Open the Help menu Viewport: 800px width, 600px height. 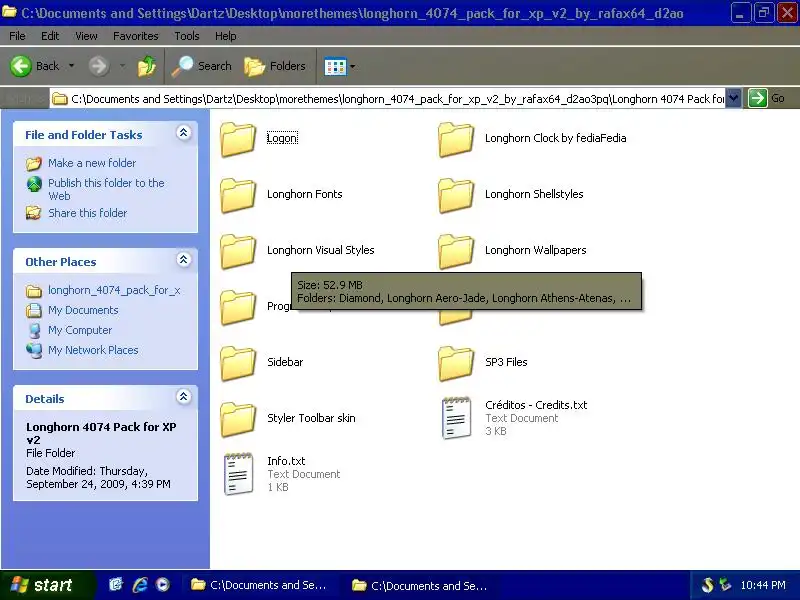point(226,36)
